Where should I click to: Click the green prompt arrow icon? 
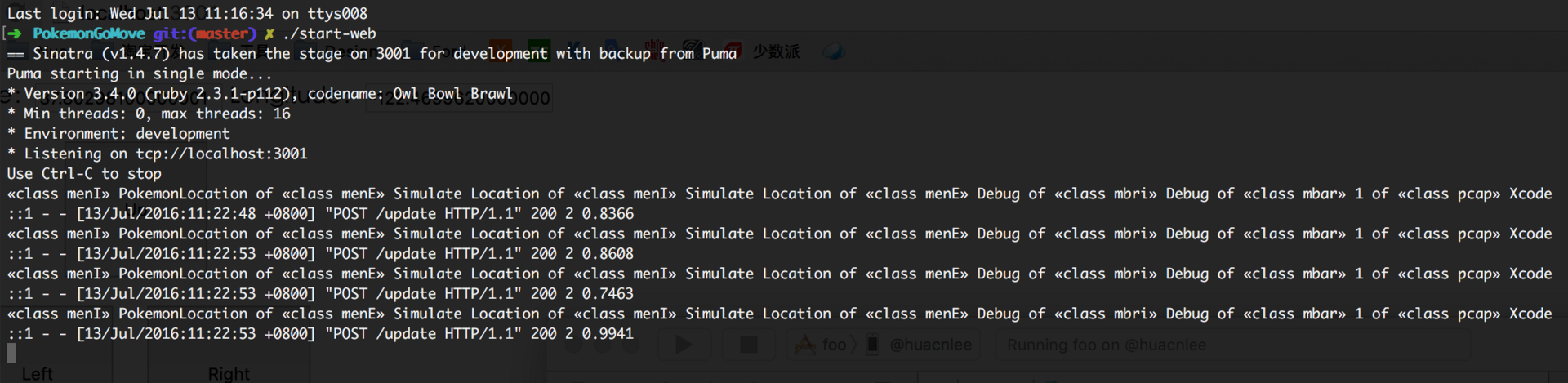point(15,33)
